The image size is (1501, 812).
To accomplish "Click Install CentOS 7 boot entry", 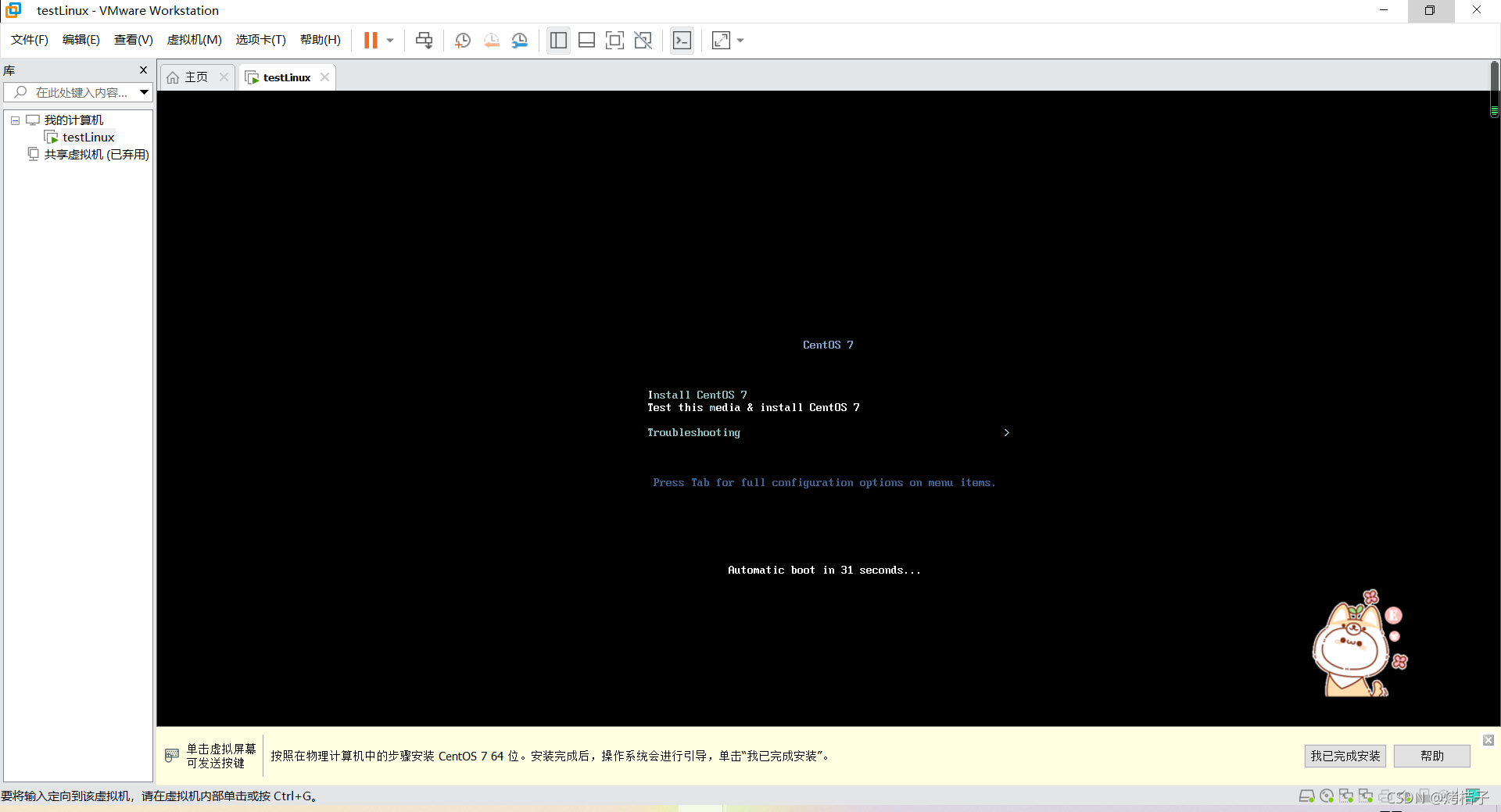I will point(697,395).
